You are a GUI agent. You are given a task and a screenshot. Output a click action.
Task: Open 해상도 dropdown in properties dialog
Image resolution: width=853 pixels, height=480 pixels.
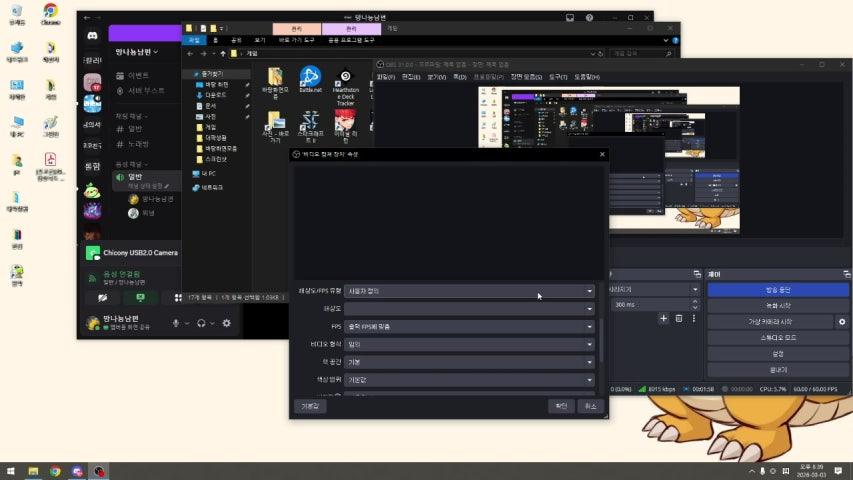[469, 309]
